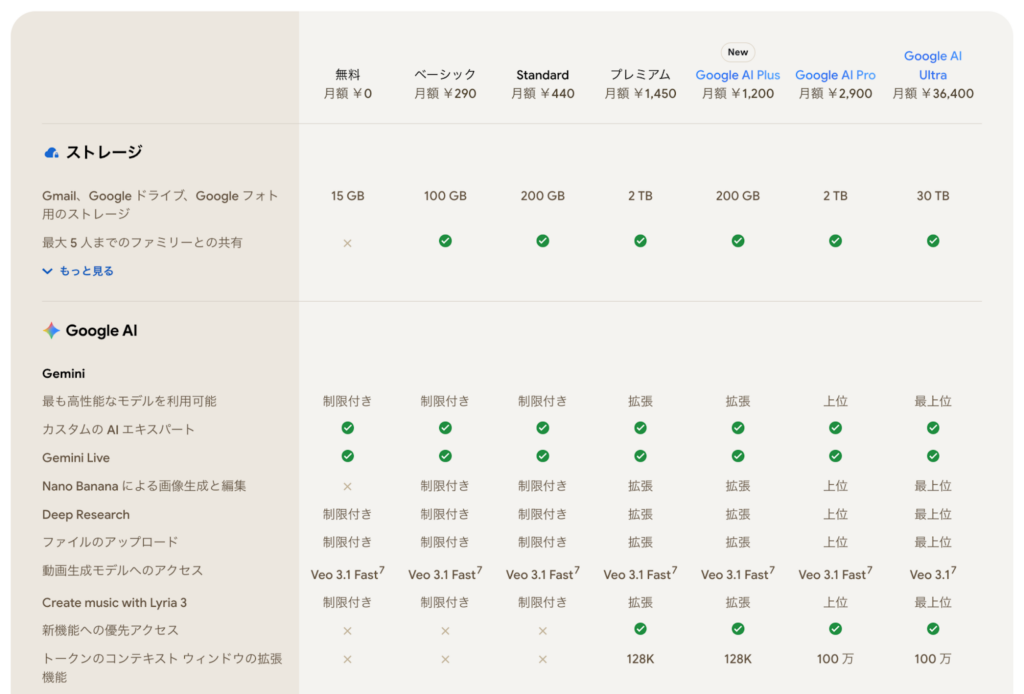Screen dimensions: 1024x694
Task: Click the × for トークン拡張 under Standard
Action: [x=543, y=659]
